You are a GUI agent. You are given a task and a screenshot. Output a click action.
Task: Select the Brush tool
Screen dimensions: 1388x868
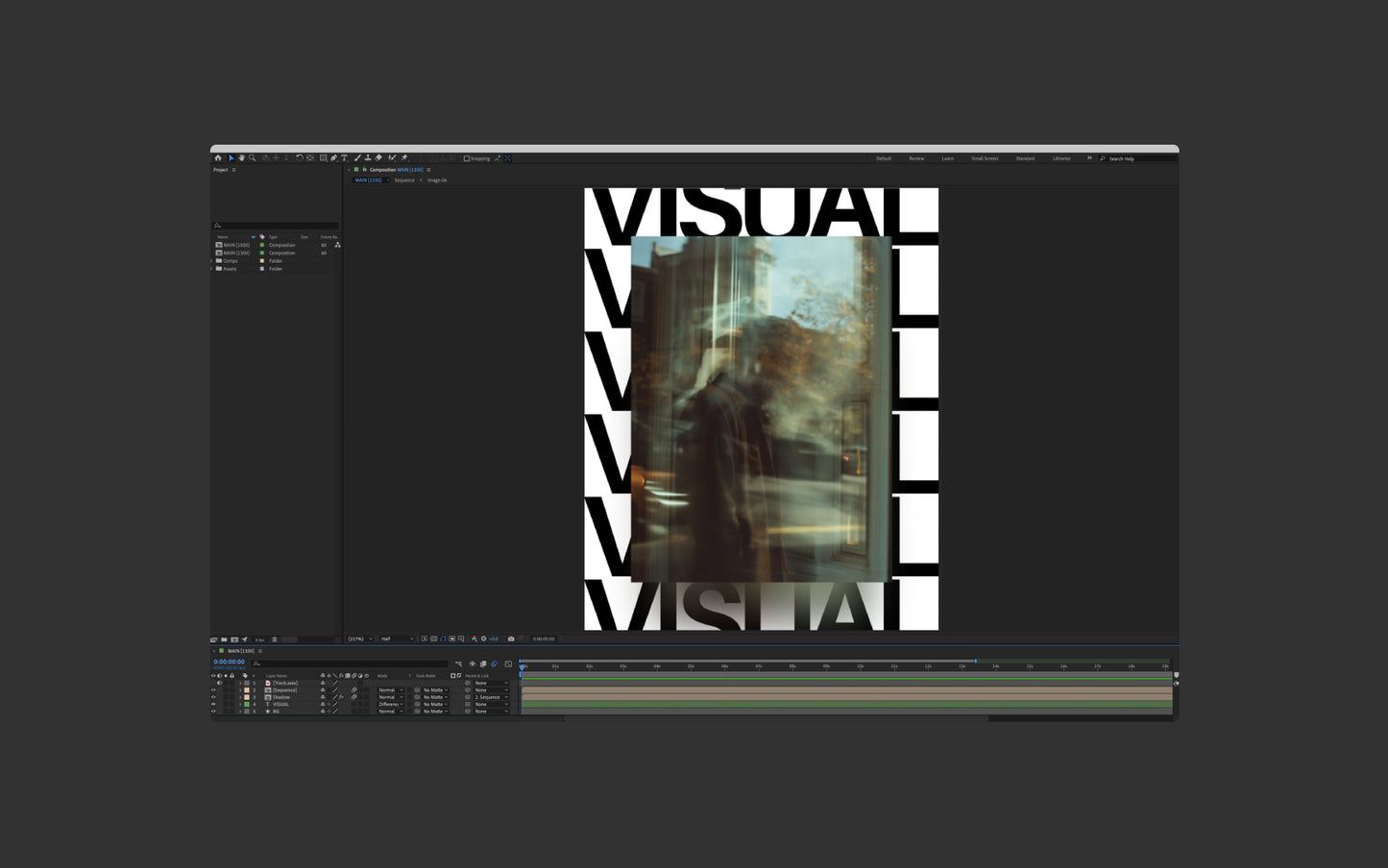pos(356,158)
